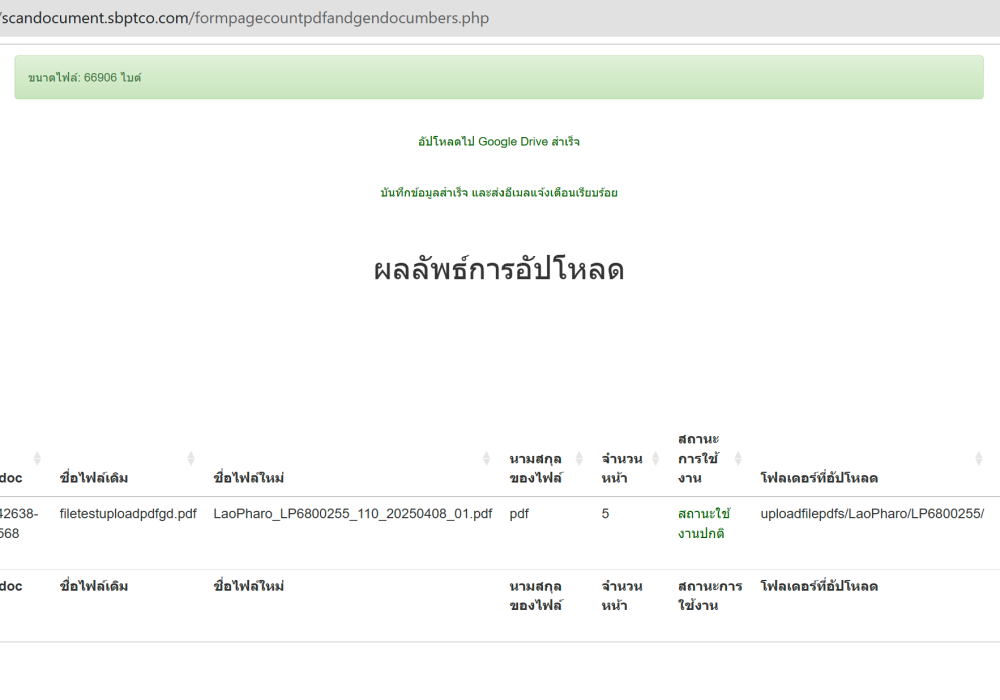This screenshot has width=1000, height=700.
Task: Click the green file size alert banner
Action: (498, 77)
